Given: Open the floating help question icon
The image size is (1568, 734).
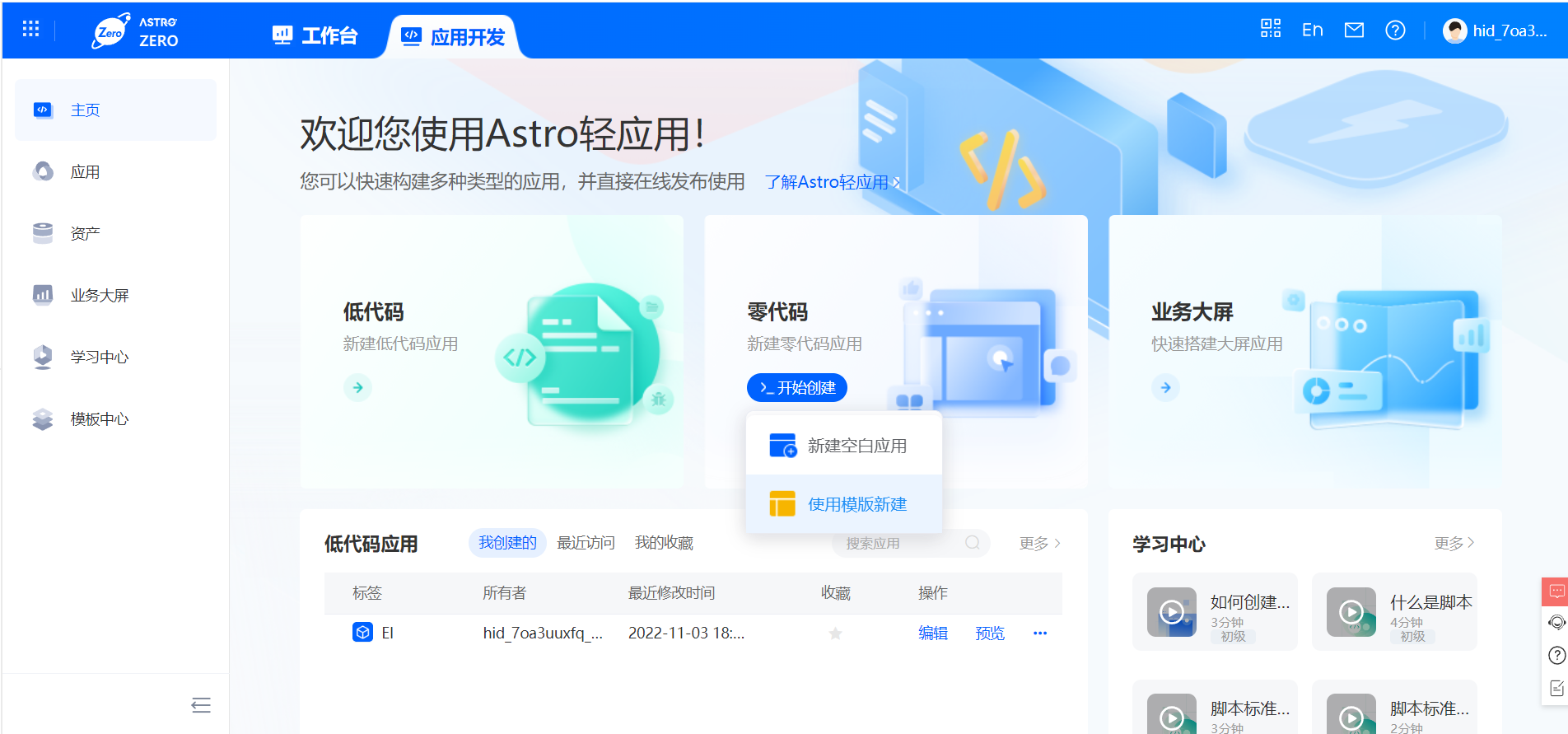Looking at the screenshot, I should pos(1556,656).
